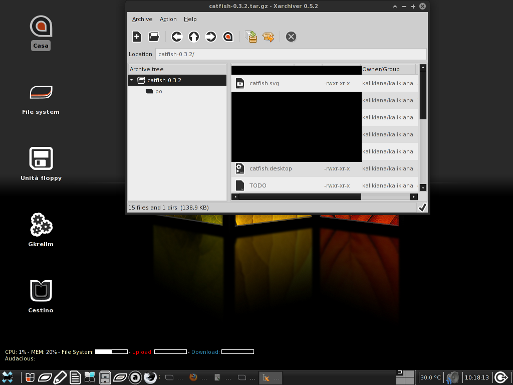The width and height of the screenshot is (513, 385).
Task: Click the catfish.desktop file icon
Action: (x=240, y=168)
